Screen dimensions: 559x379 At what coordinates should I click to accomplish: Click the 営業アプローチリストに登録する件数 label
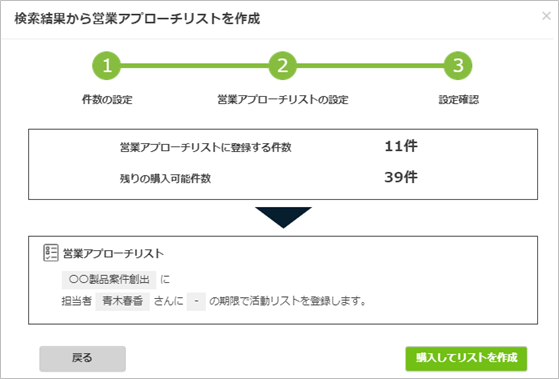point(206,147)
